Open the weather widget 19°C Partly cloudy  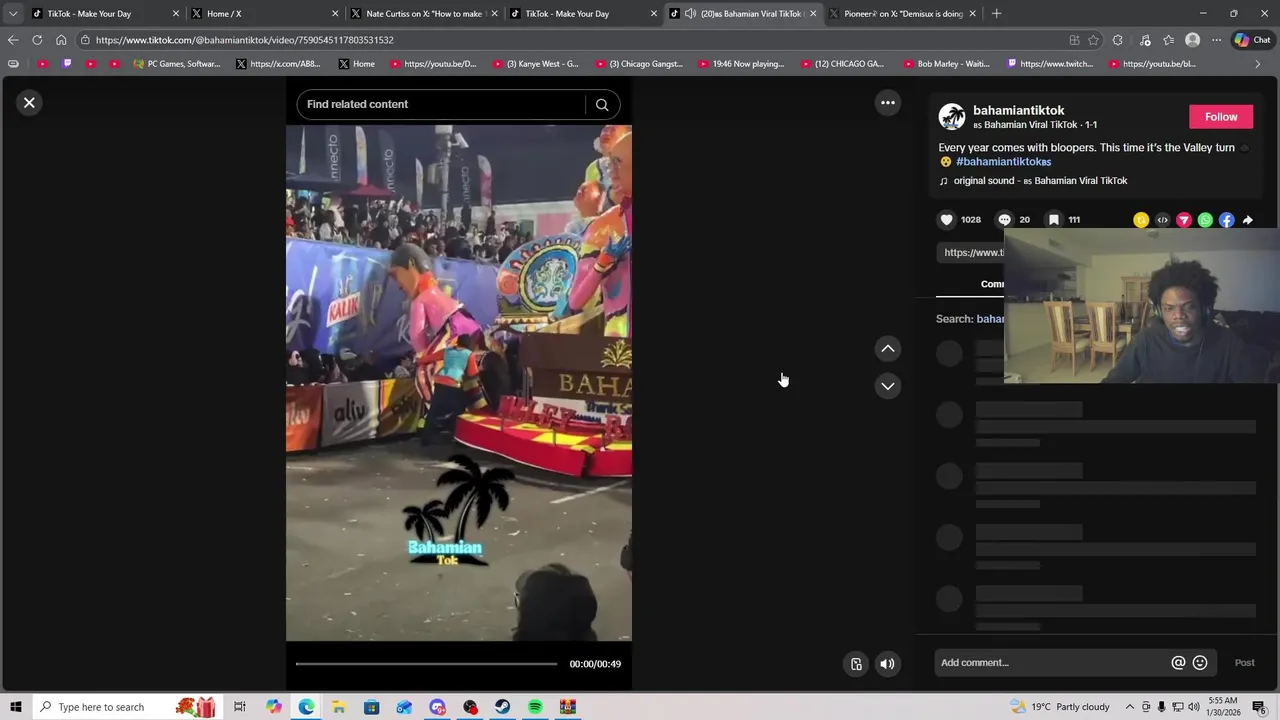click(1060, 707)
